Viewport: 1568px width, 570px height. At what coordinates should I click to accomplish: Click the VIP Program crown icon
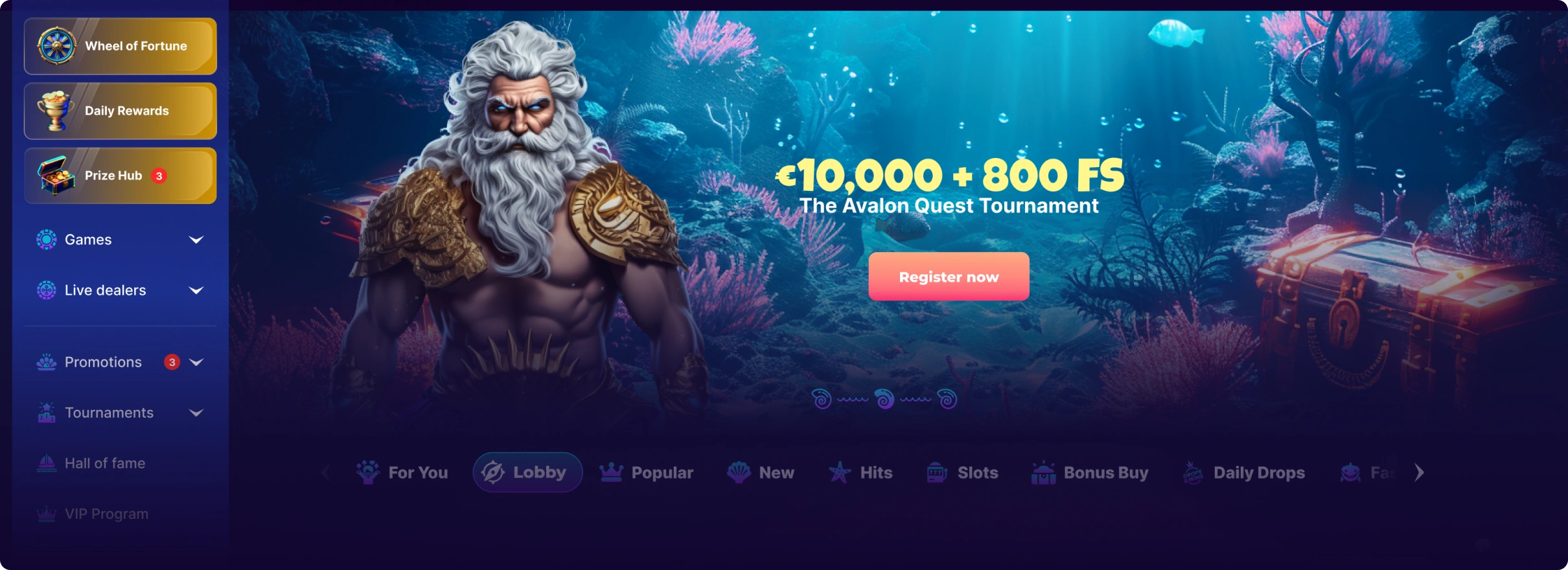(x=47, y=514)
